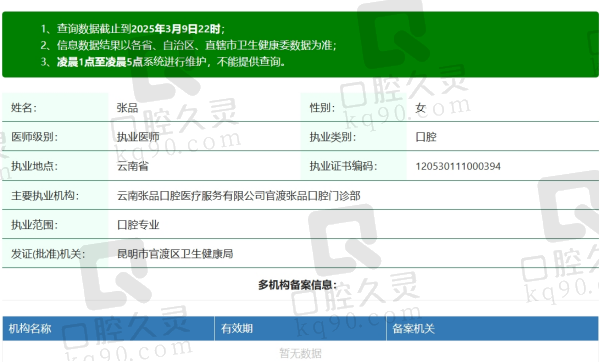The width and height of the screenshot is (600, 362).
Task: Click the institution name 云南张品口腔医疗服务有限公司官渡张品口腔门诊部
Action: click(x=239, y=196)
